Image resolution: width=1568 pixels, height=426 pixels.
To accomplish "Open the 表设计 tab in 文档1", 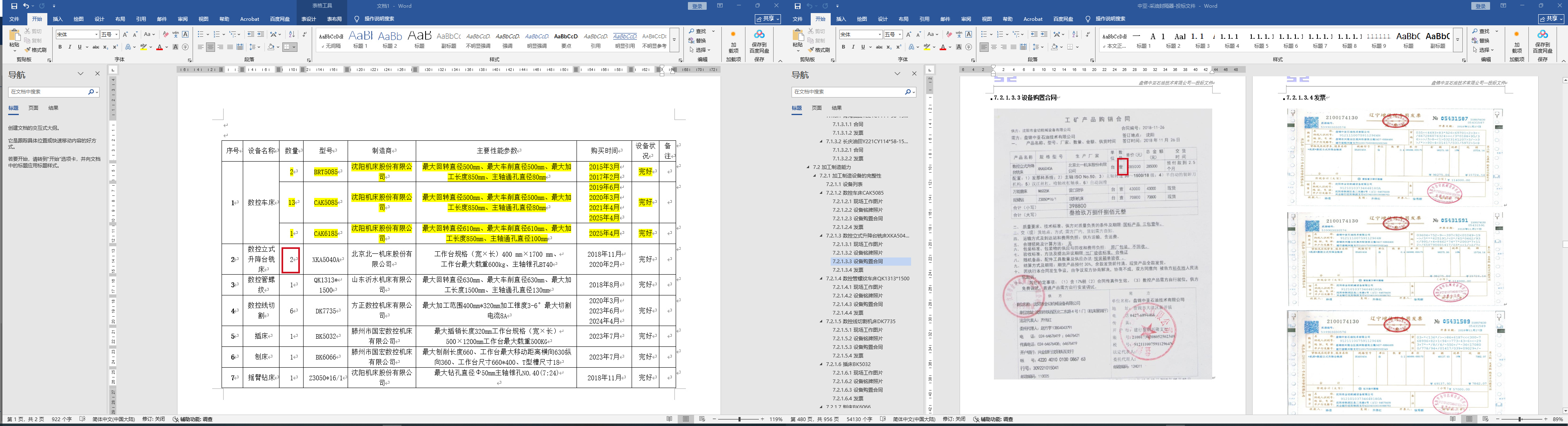I will [308, 19].
